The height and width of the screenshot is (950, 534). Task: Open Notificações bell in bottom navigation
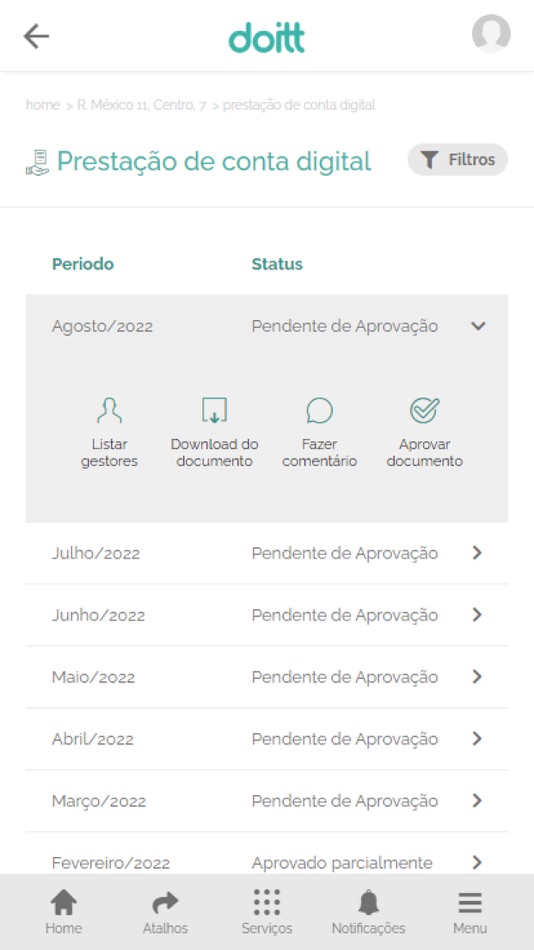368,912
